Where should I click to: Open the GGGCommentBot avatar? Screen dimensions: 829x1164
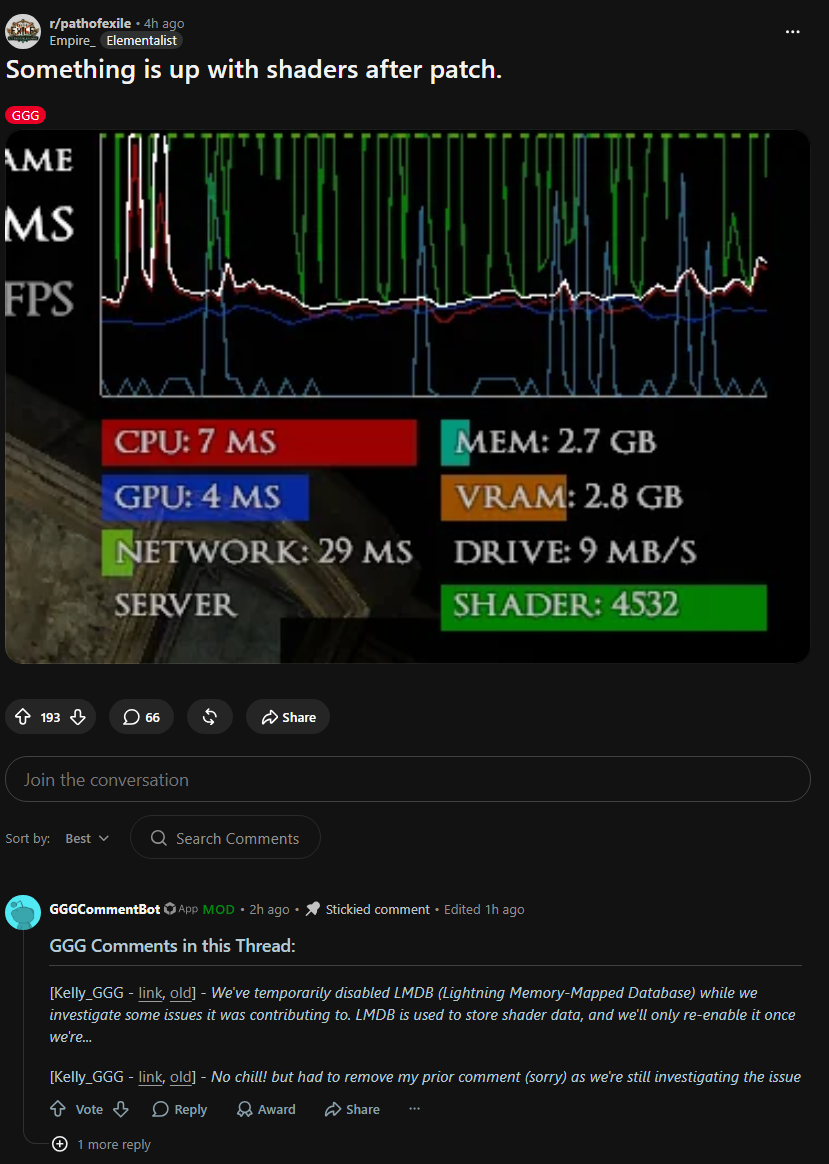[x=23, y=912]
